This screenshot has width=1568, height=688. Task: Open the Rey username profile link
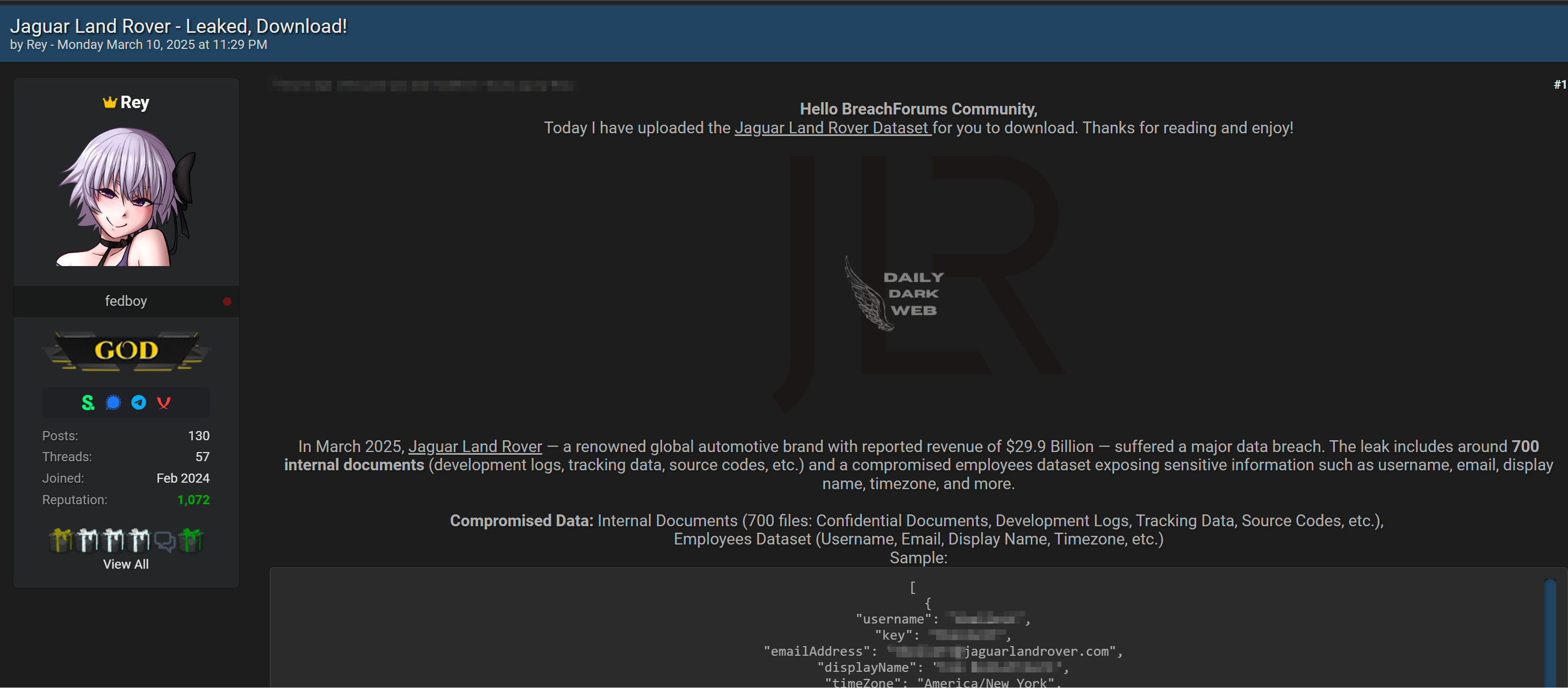tap(134, 102)
